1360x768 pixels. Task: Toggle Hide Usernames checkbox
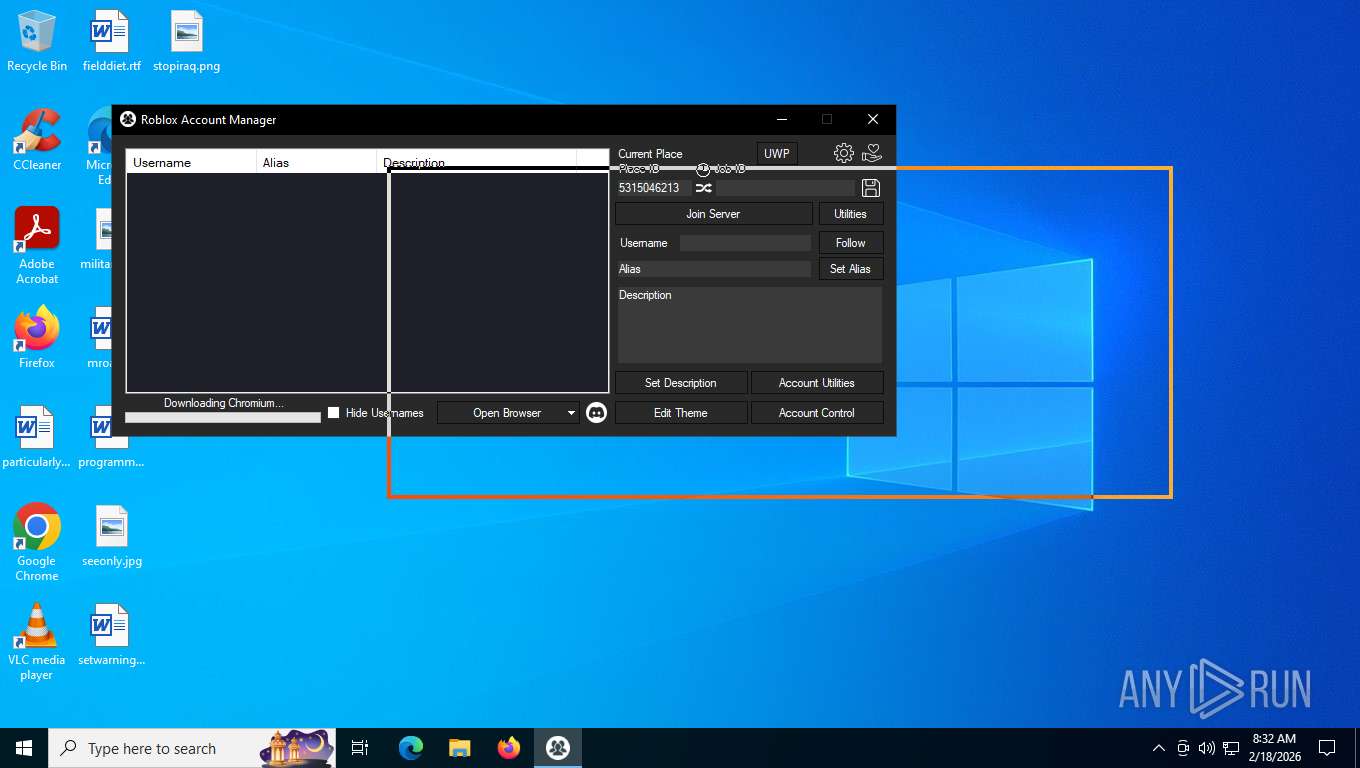pyautogui.click(x=334, y=413)
